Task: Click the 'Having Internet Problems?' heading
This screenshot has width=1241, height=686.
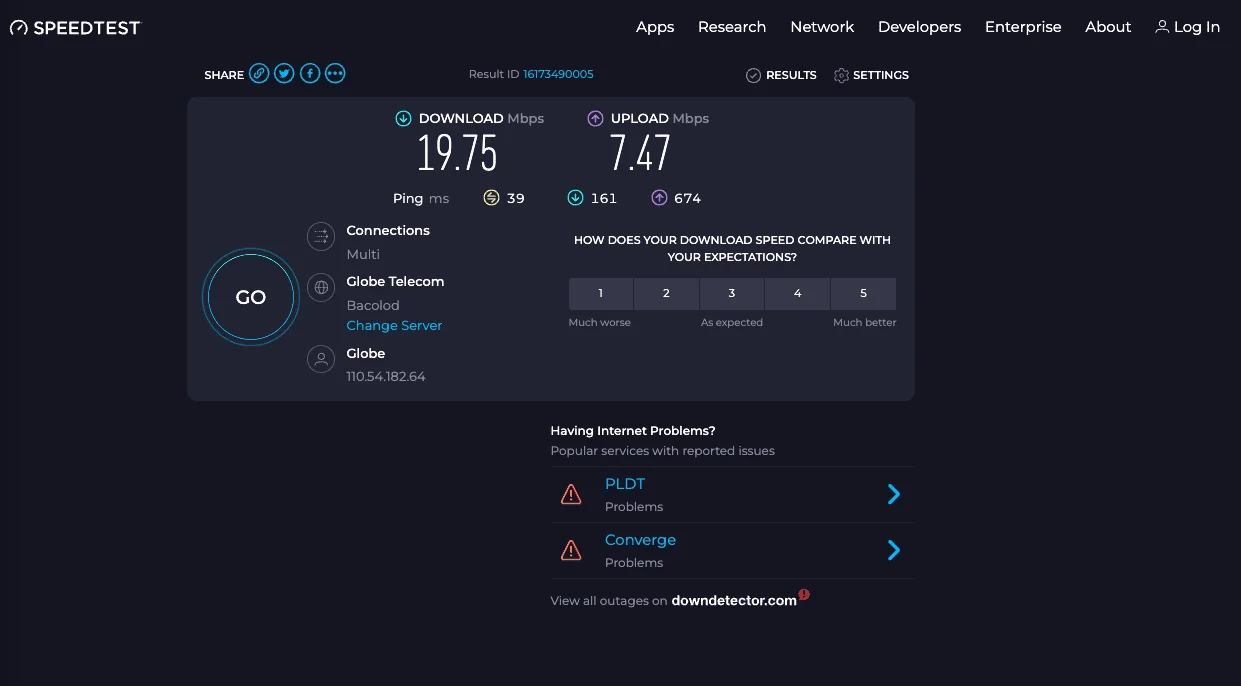Action: [633, 431]
